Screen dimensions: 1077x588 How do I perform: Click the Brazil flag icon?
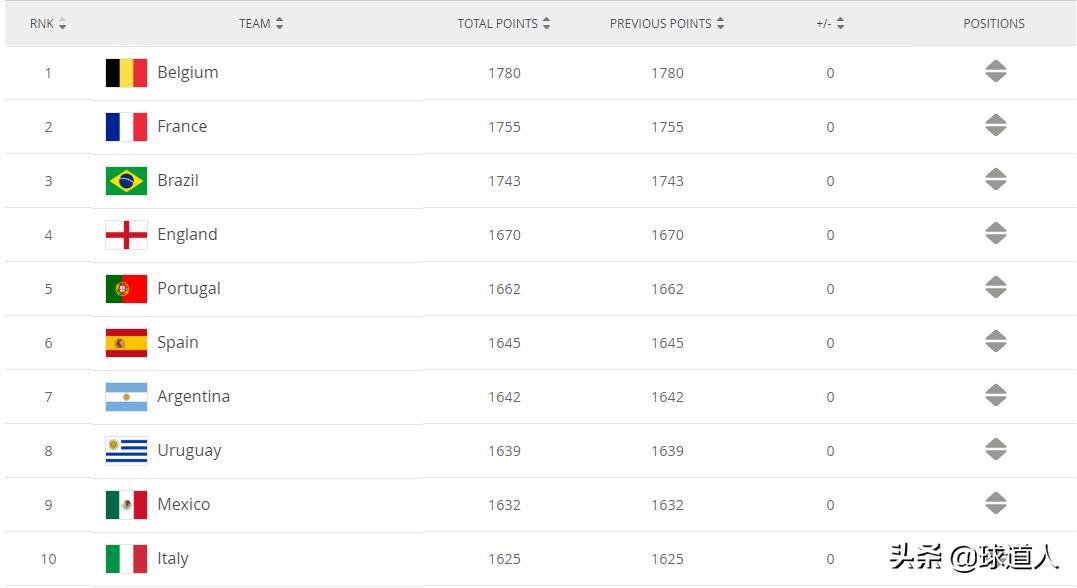[126, 181]
